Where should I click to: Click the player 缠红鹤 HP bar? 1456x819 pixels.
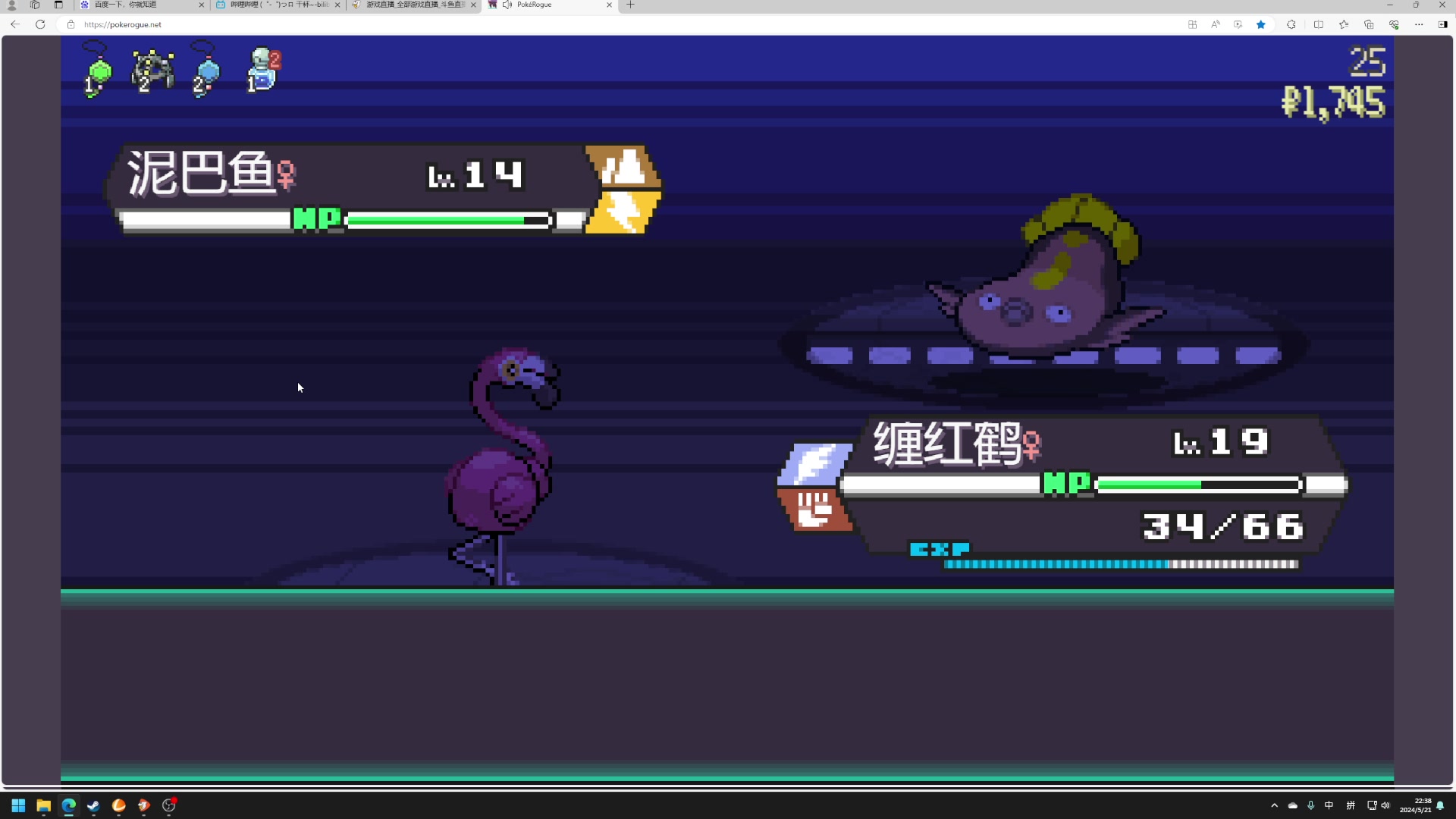coord(1199,485)
